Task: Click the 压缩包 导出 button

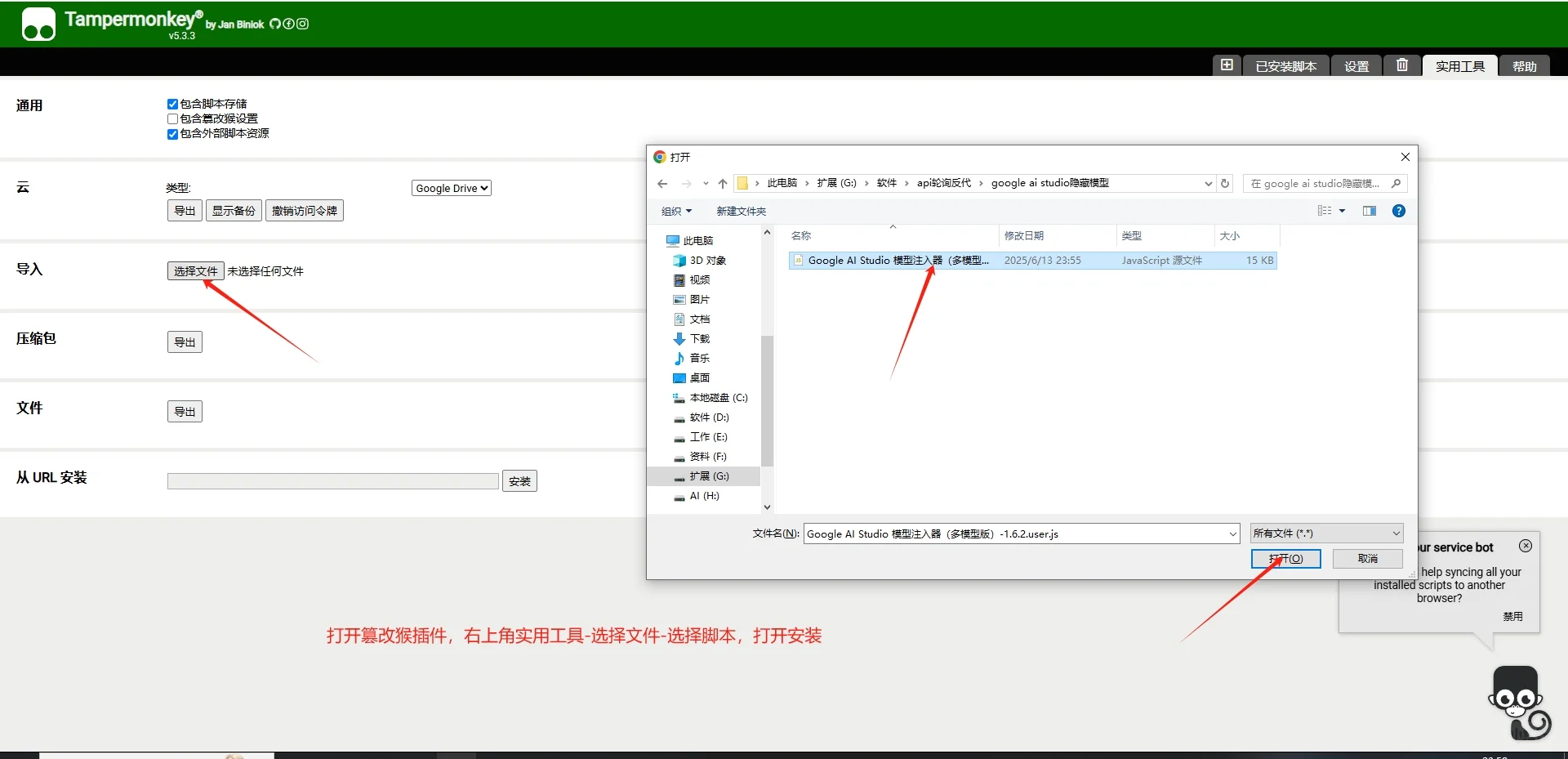Action: pos(185,342)
